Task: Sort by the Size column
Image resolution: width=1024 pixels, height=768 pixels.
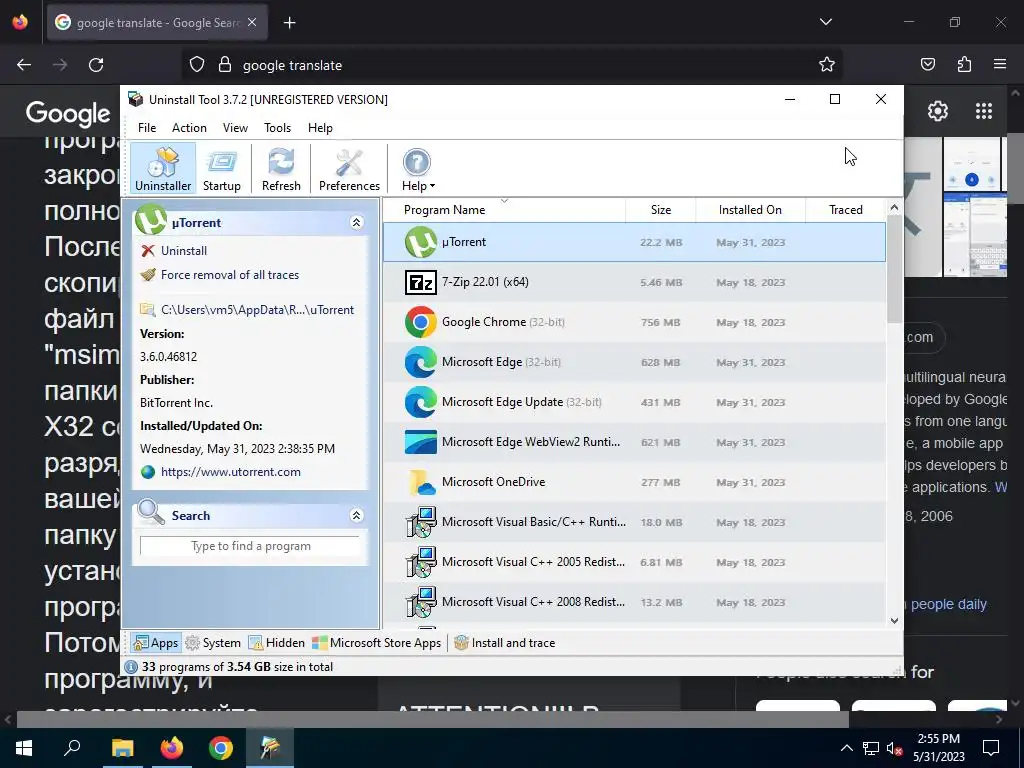Action: (660, 210)
